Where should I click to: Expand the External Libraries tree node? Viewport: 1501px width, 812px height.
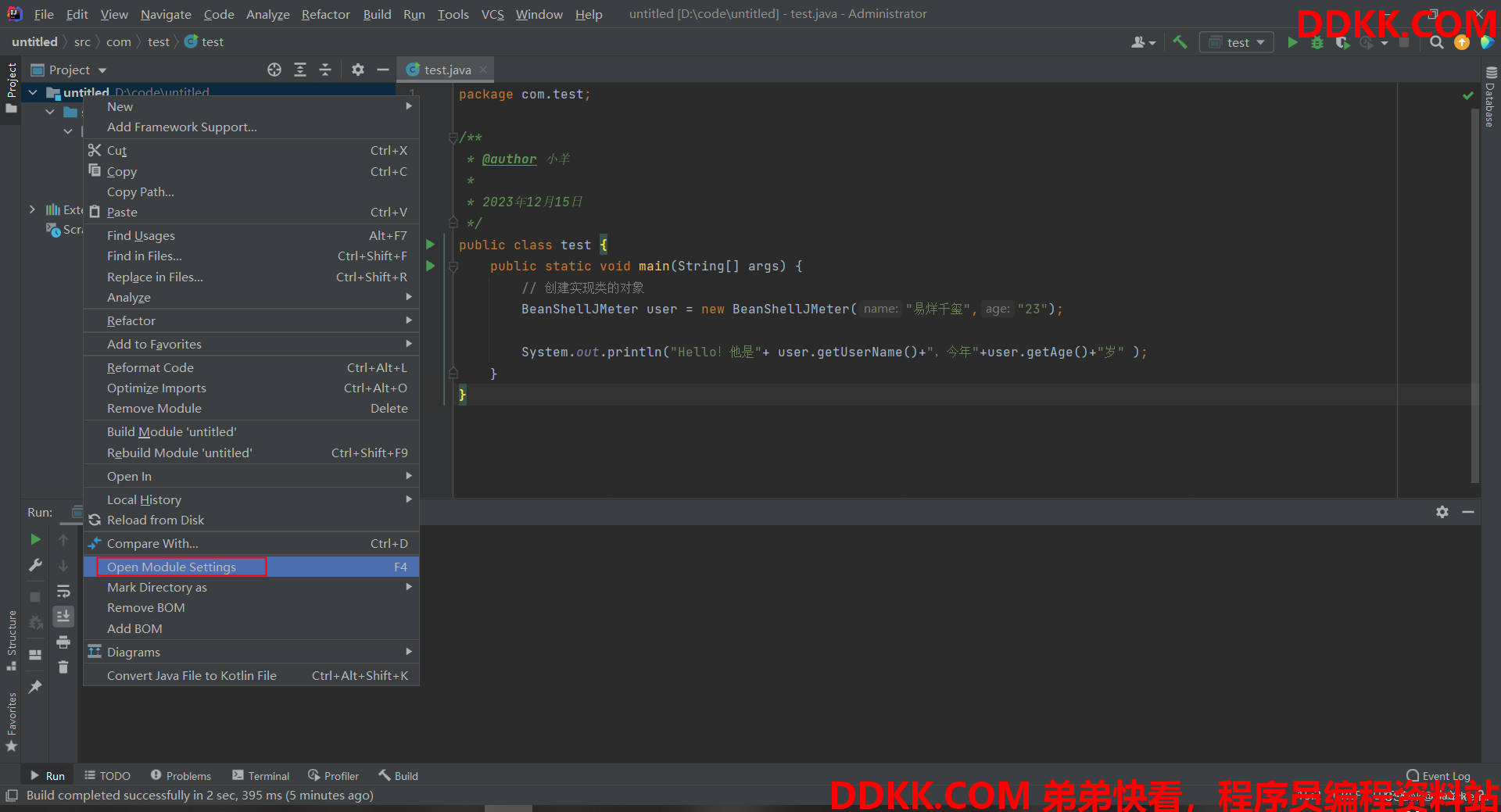point(32,209)
